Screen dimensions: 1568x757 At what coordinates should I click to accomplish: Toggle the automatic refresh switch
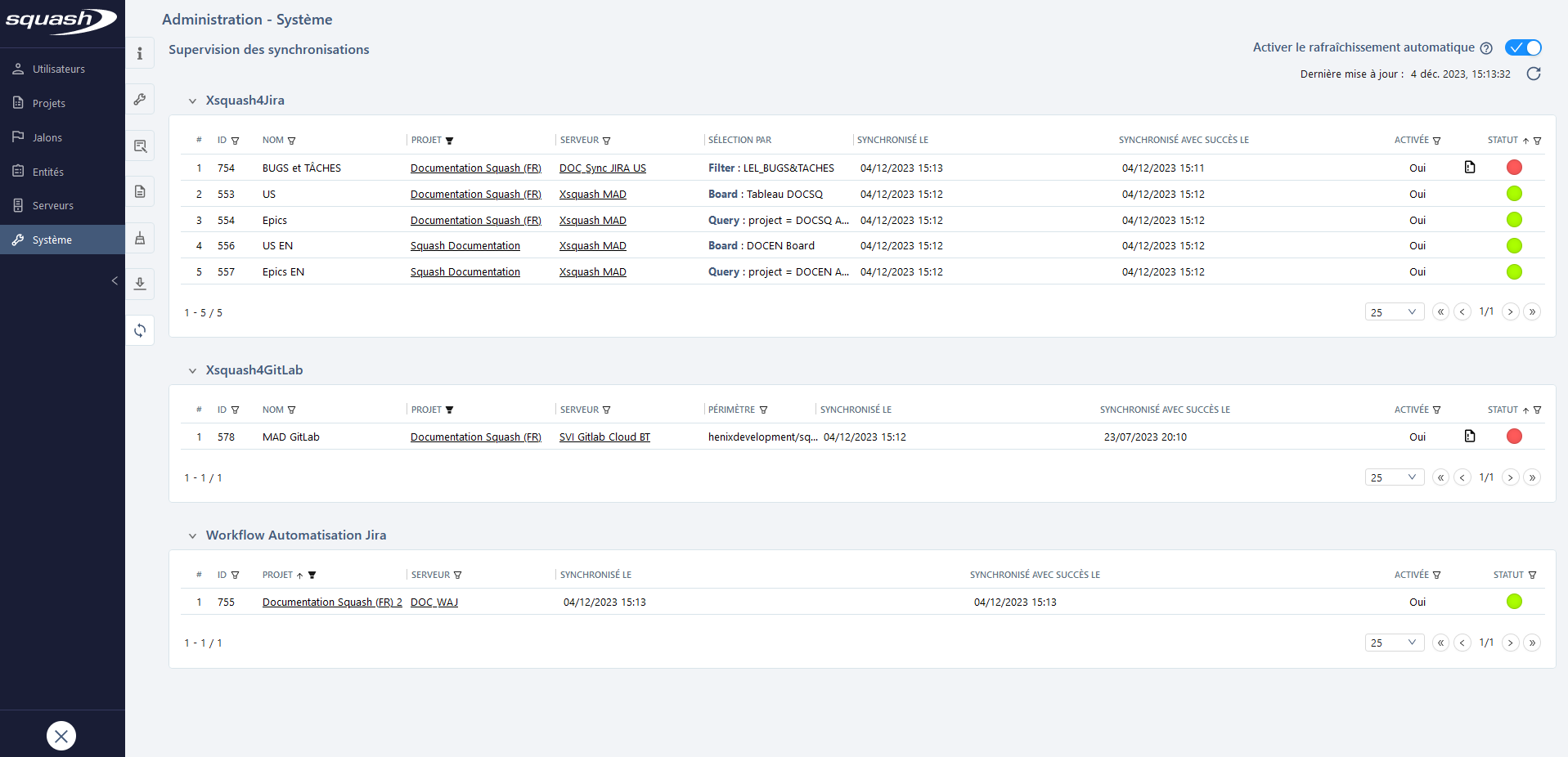coord(1523,47)
